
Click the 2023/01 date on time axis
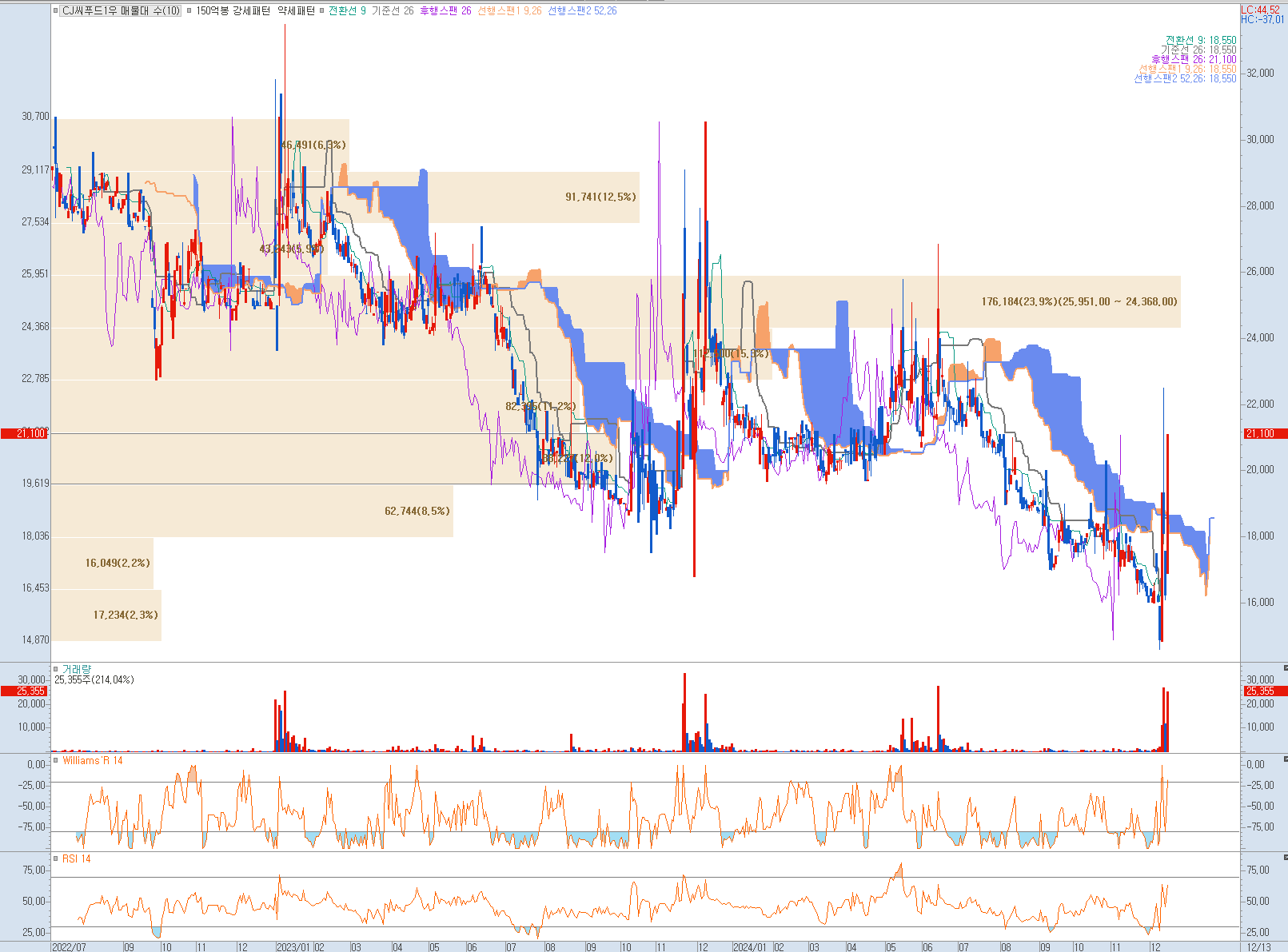tap(293, 946)
